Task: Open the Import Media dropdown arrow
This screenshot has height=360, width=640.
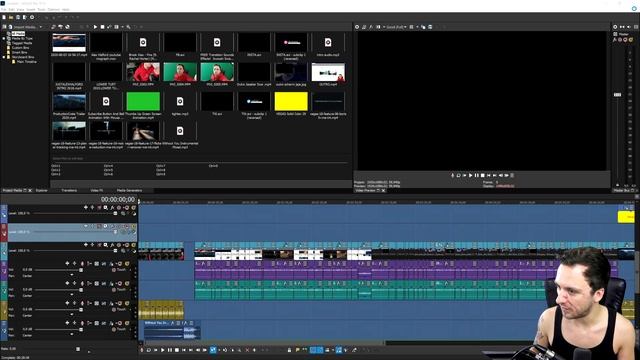Action: coord(40,27)
